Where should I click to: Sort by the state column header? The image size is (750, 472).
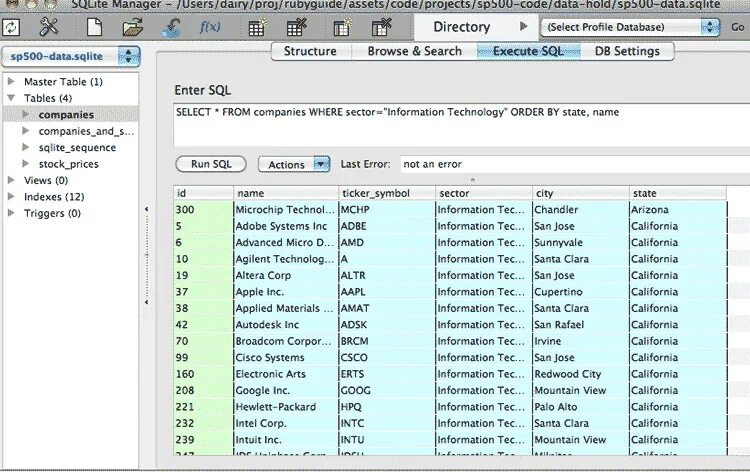(678, 193)
